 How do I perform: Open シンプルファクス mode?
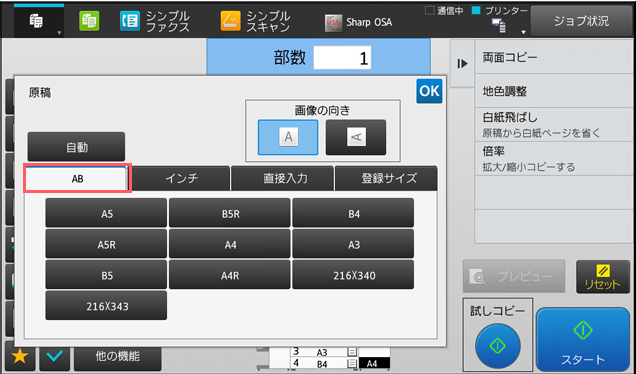coord(155,21)
